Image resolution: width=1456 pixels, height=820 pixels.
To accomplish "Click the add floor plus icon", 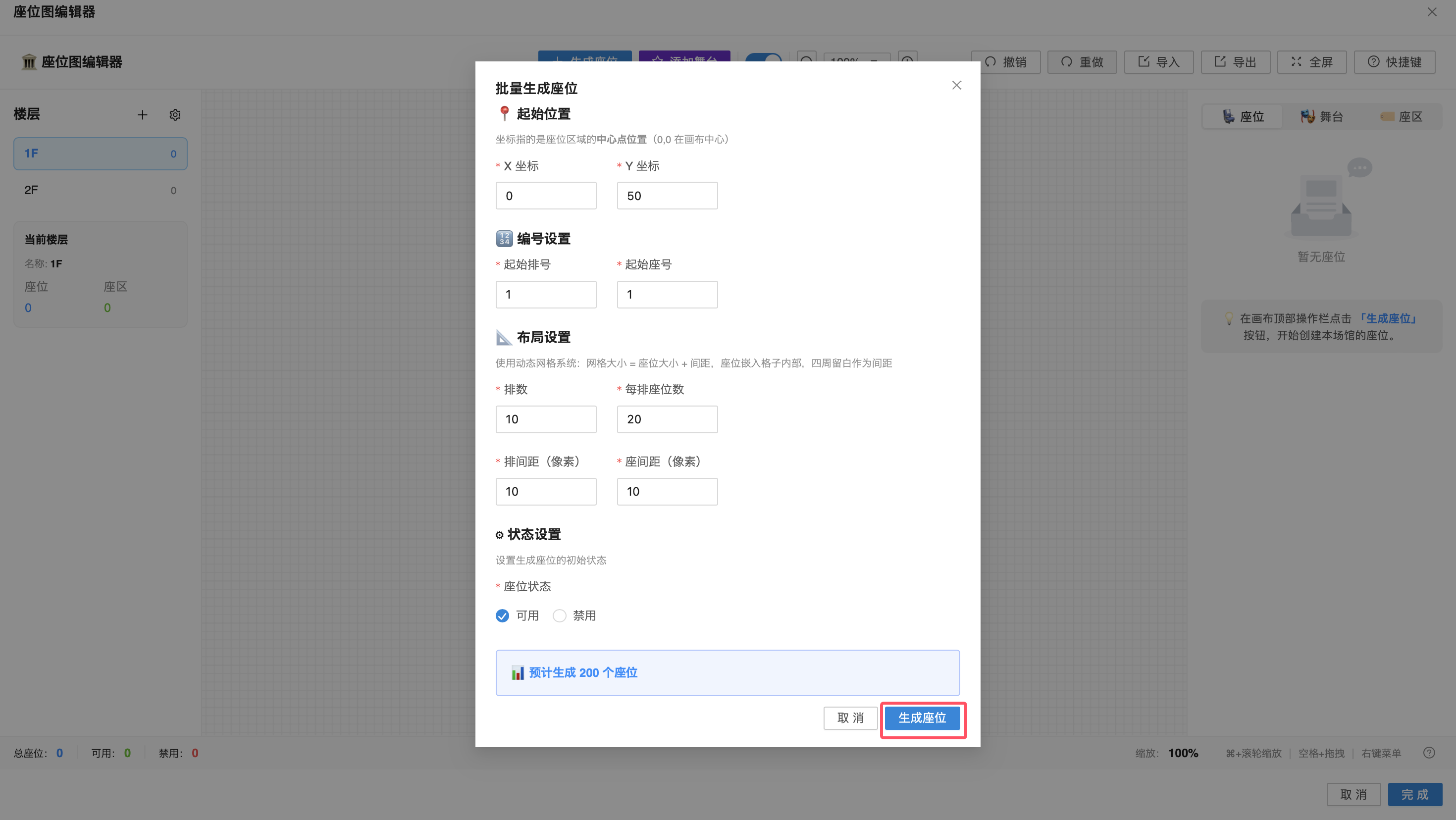I will pyautogui.click(x=143, y=115).
